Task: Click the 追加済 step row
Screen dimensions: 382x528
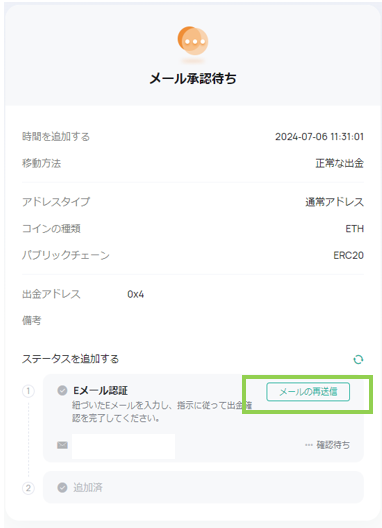Action: point(203,487)
